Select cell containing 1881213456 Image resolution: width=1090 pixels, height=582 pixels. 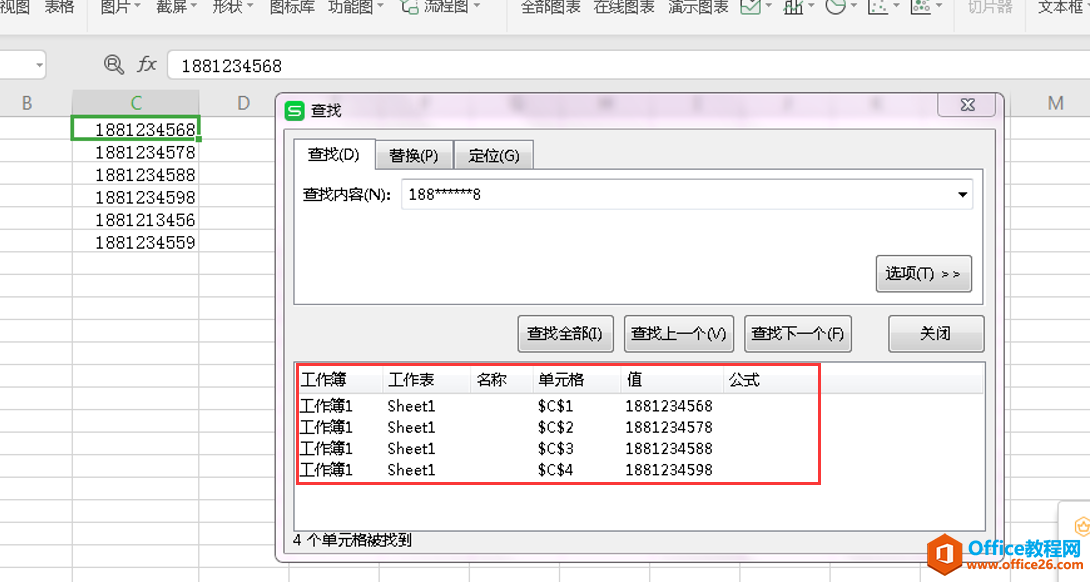coord(136,220)
